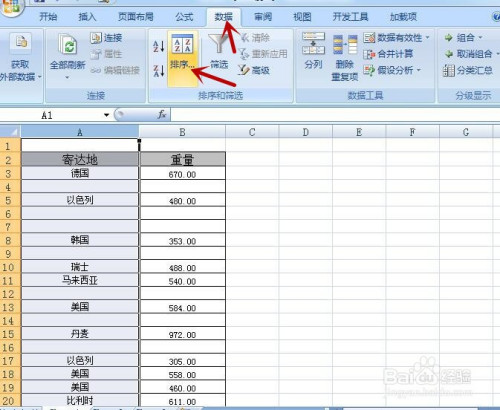Click Consolidate (合并计算)
The width and height of the screenshot is (500, 410).
pyautogui.click(x=388, y=54)
